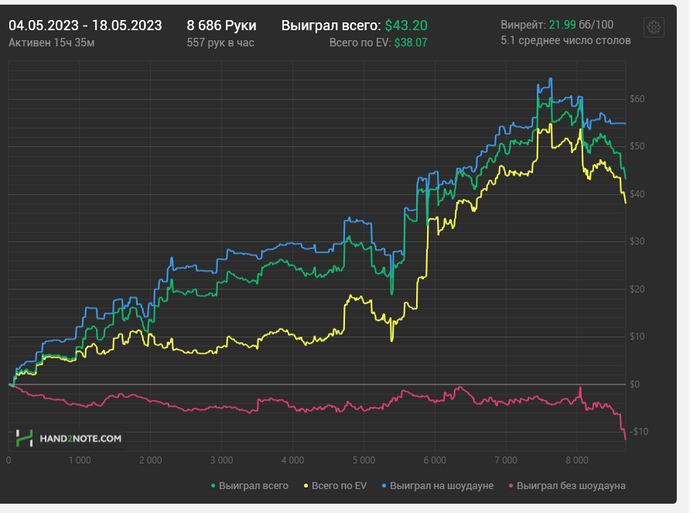Viewport: 700px width, 513px height.
Task: Click the $0 y-axis label
Action: pyautogui.click(x=634, y=384)
